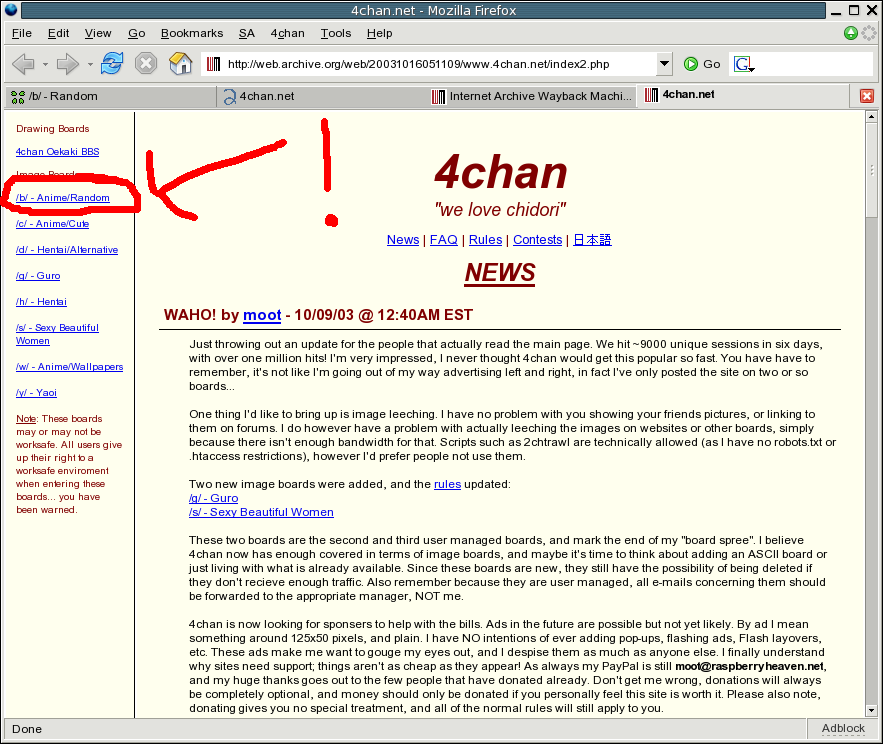Click the 4chan title logo

(501, 172)
